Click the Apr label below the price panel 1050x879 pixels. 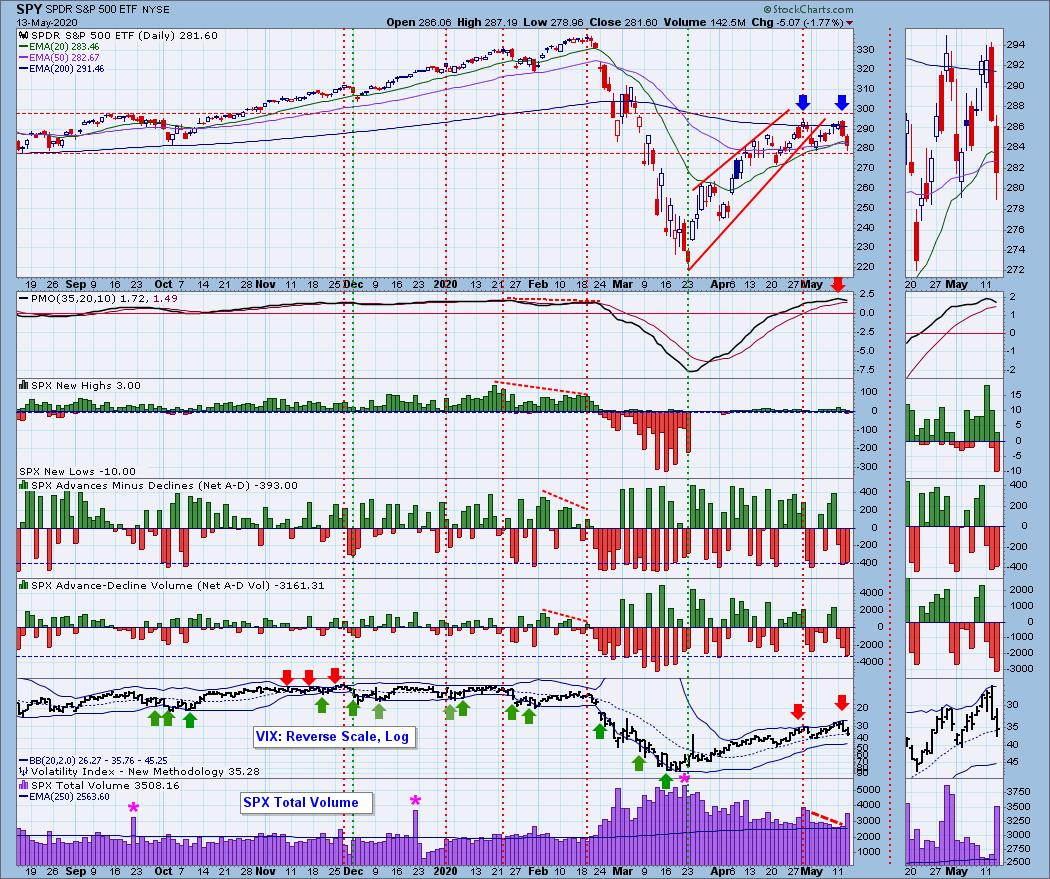tap(720, 284)
